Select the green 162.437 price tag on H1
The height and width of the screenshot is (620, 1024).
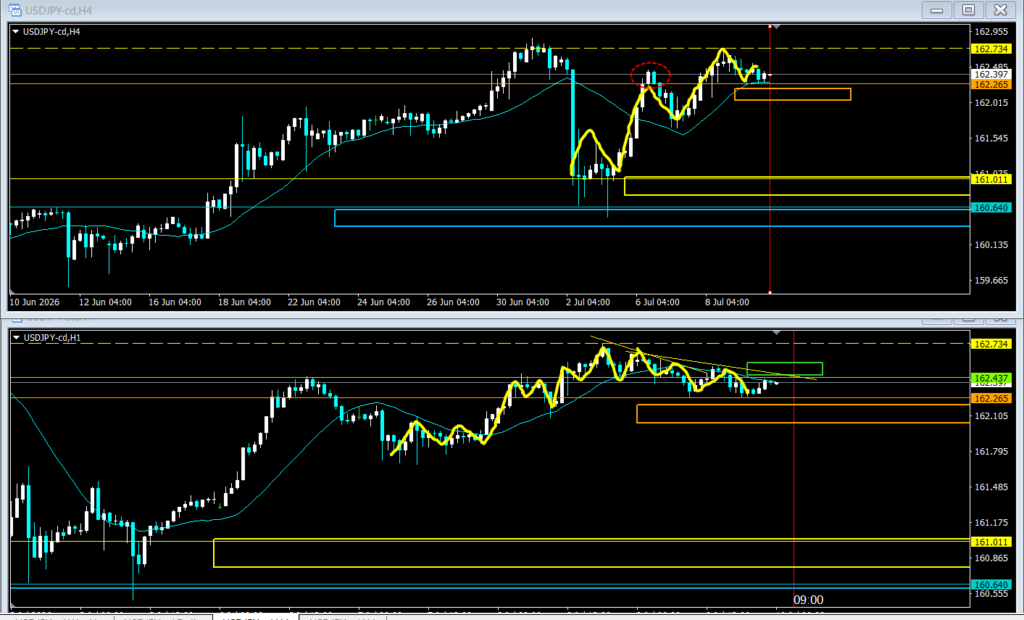point(991,378)
